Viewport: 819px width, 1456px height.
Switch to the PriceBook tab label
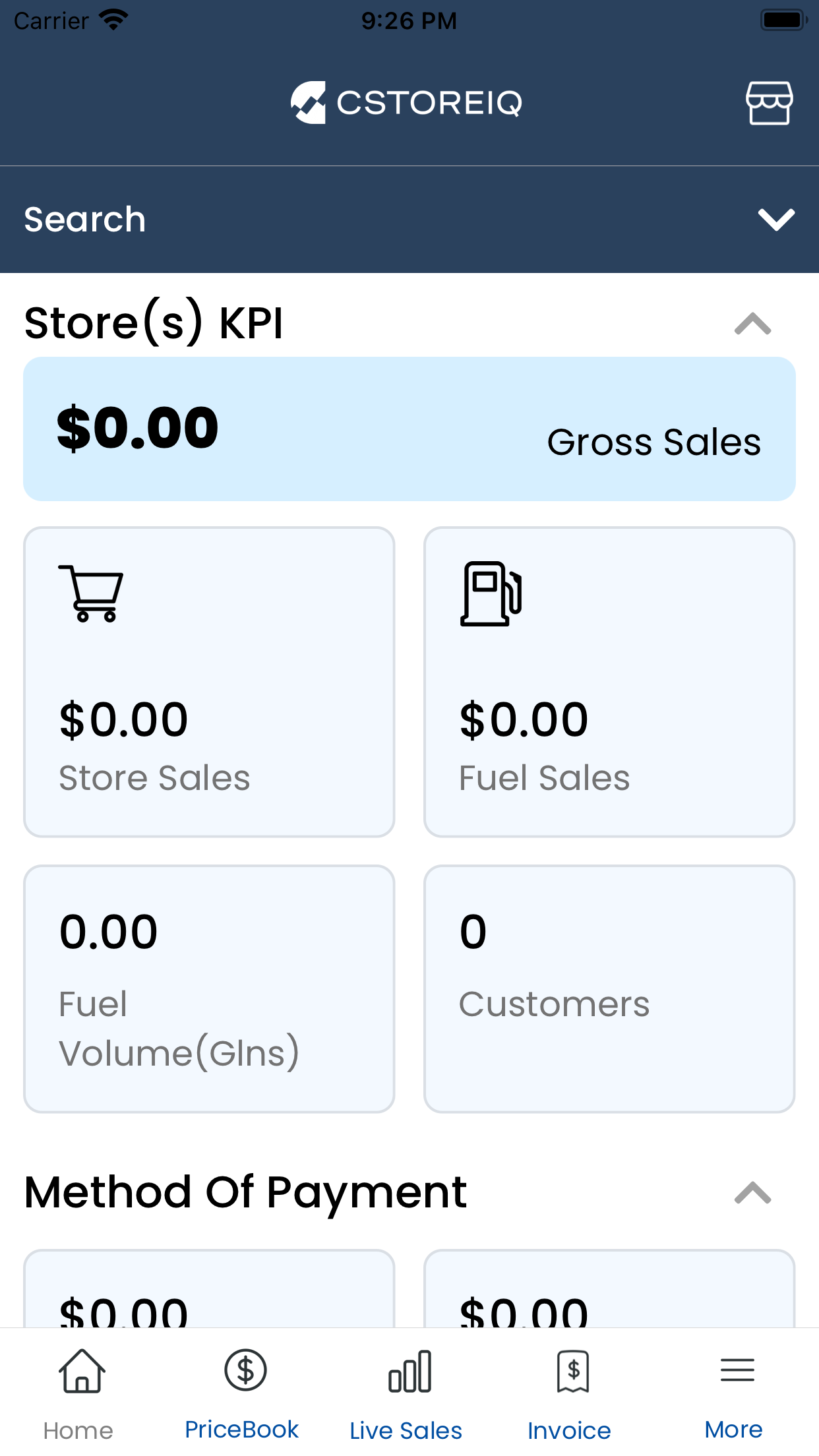click(x=241, y=1429)
